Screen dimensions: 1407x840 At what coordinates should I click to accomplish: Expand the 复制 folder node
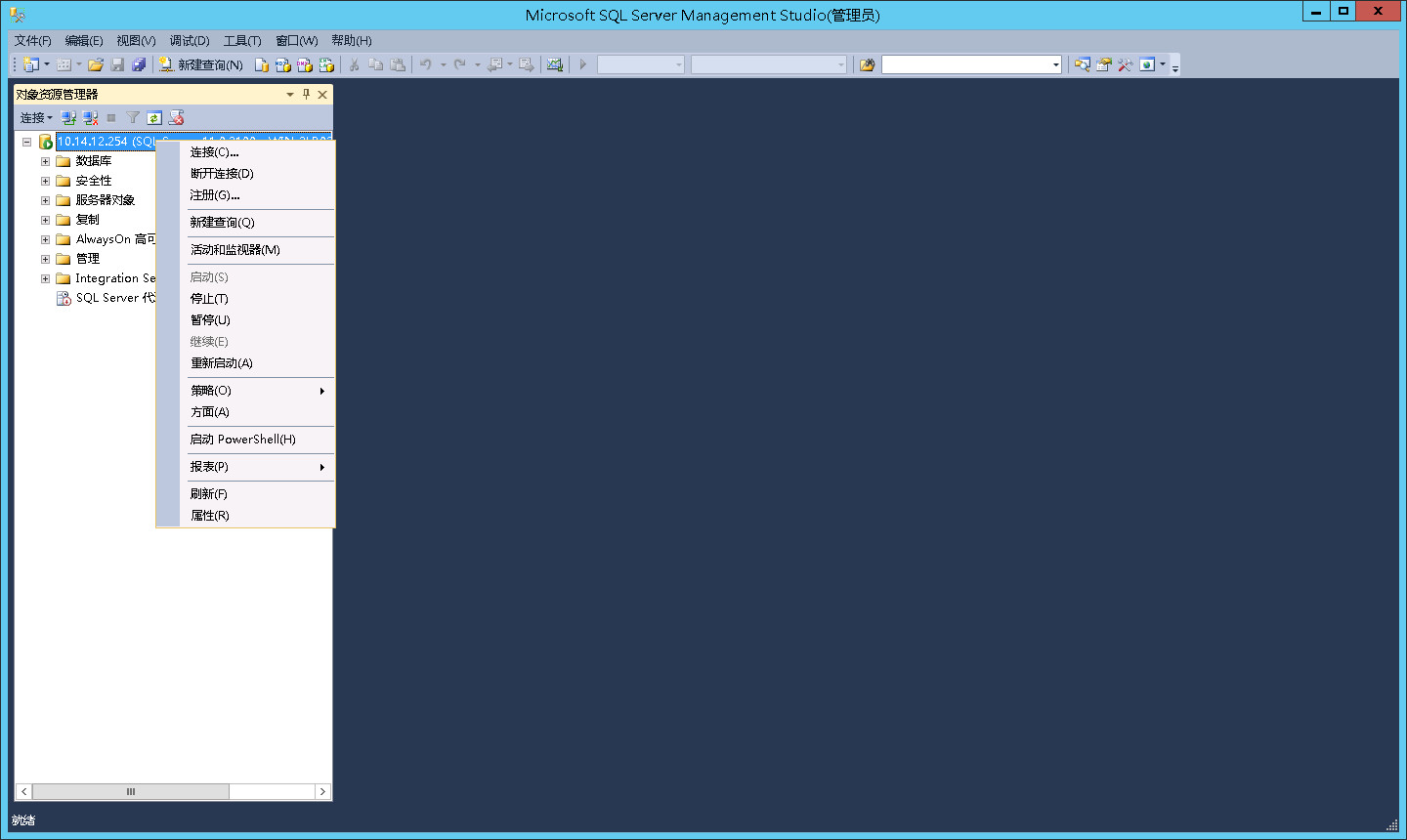pyautogui.click(x=45, y=220)
